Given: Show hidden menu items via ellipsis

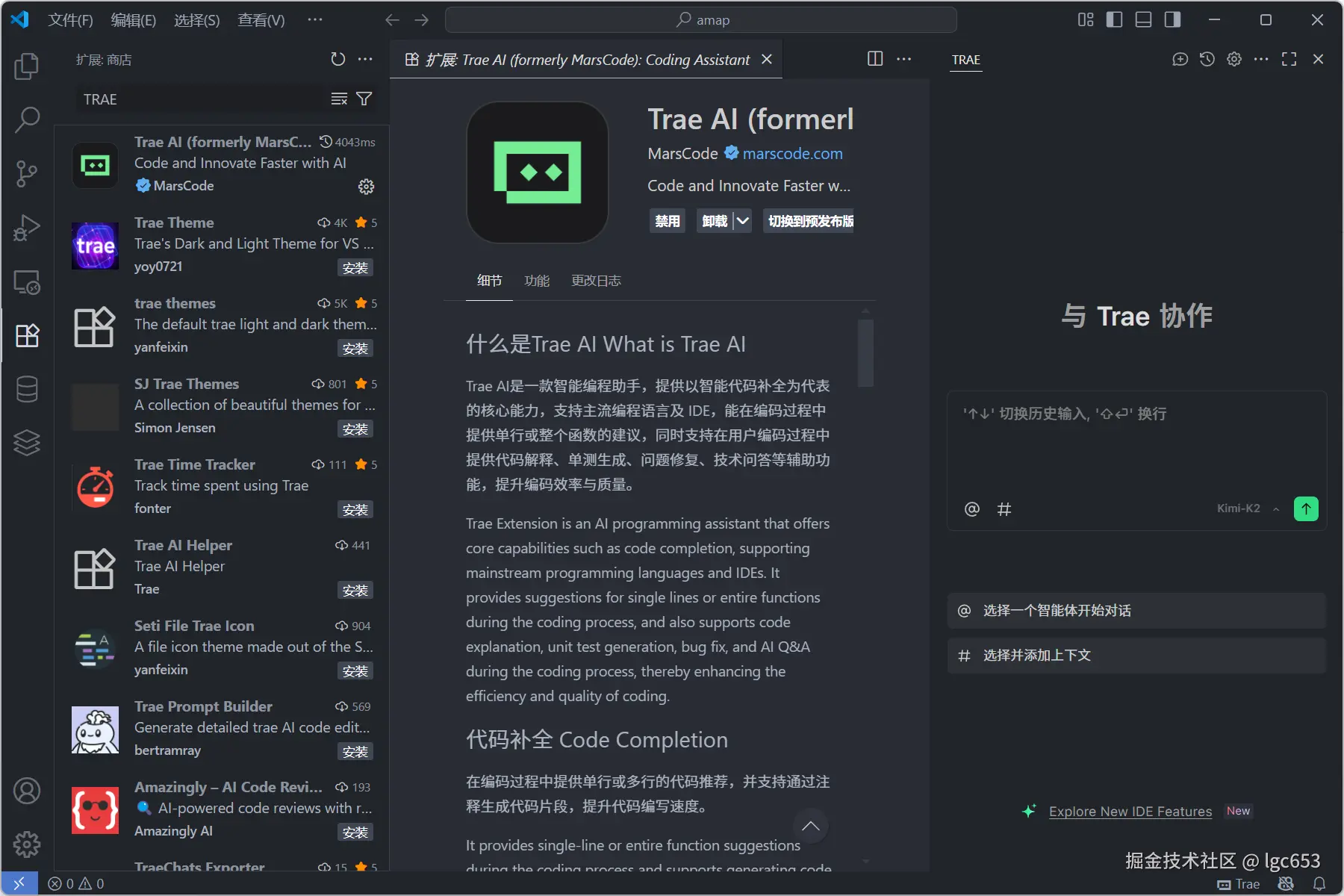Looking at the screenshot, I should (315, 20).
